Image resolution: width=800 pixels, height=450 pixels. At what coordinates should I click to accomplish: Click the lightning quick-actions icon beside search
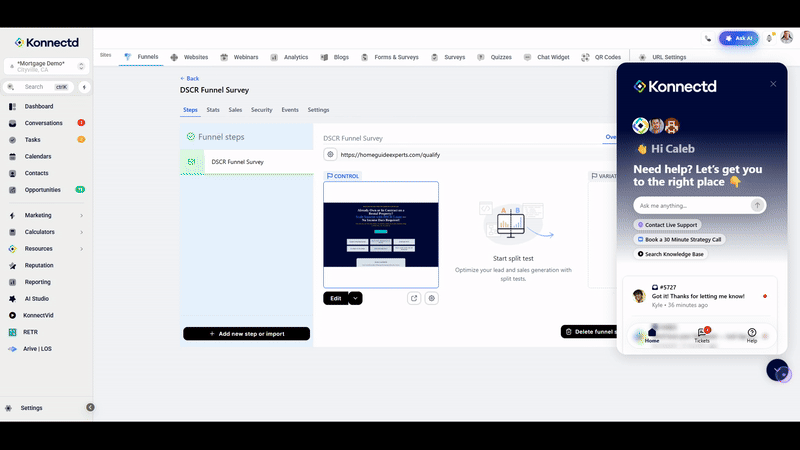(84, 87)
